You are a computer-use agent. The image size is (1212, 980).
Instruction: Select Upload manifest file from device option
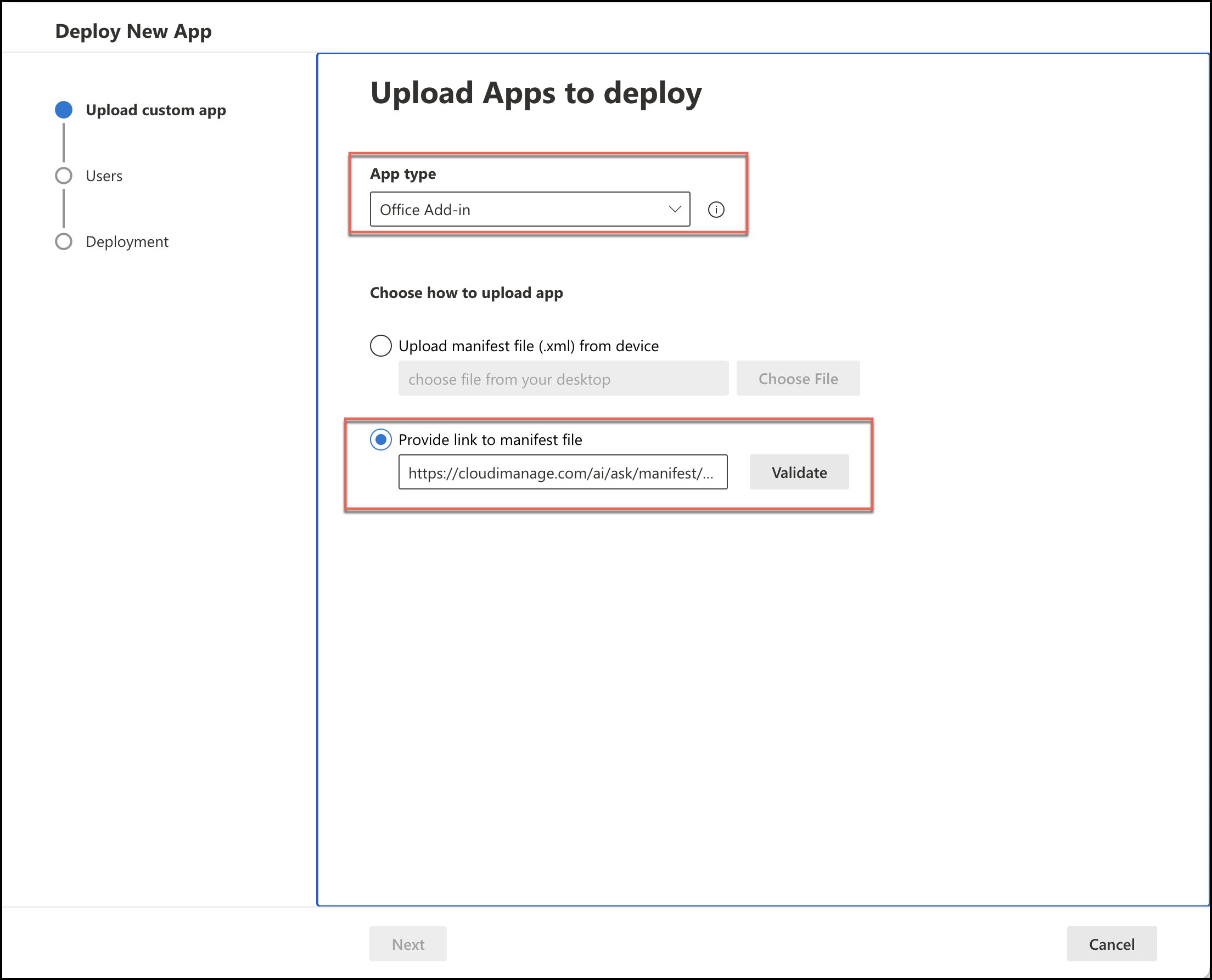pos(380,346)
